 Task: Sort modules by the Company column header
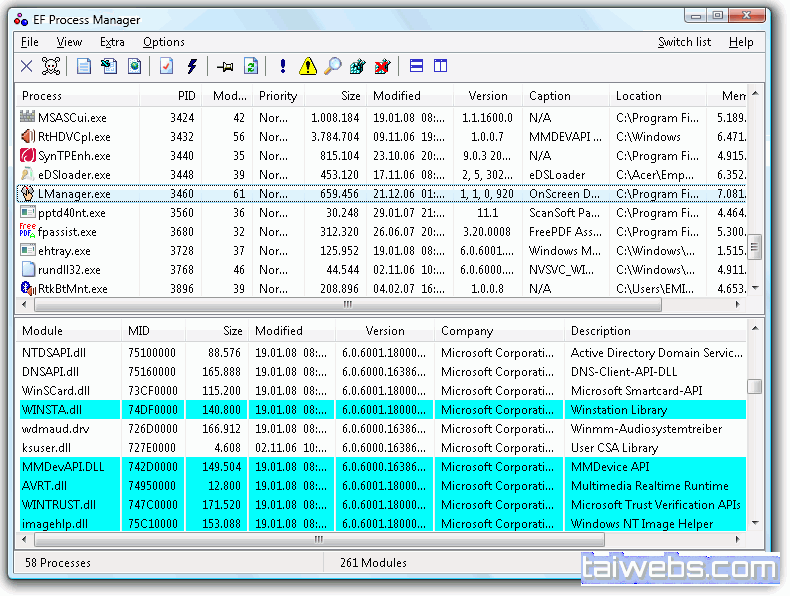tap(467, 331)
